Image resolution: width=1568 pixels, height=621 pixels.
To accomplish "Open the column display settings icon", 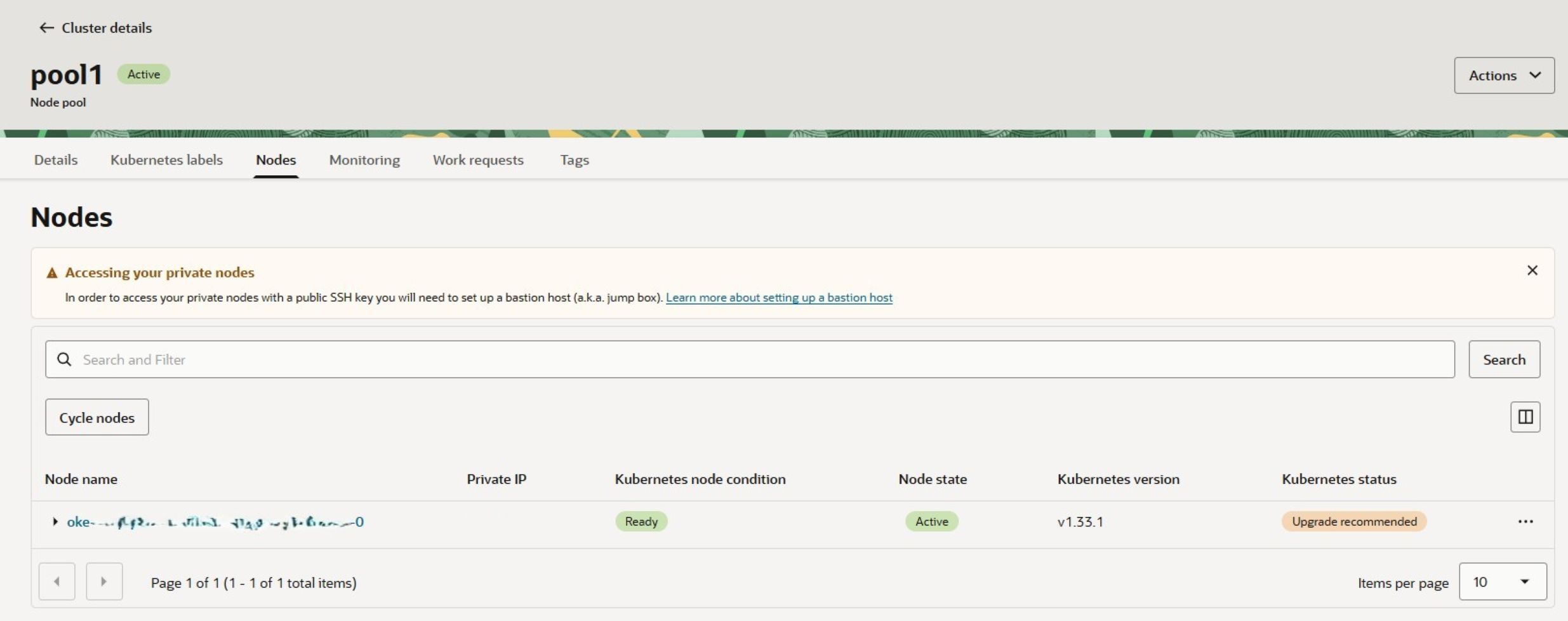I will pyautogui.click(x=1525, y=417).
